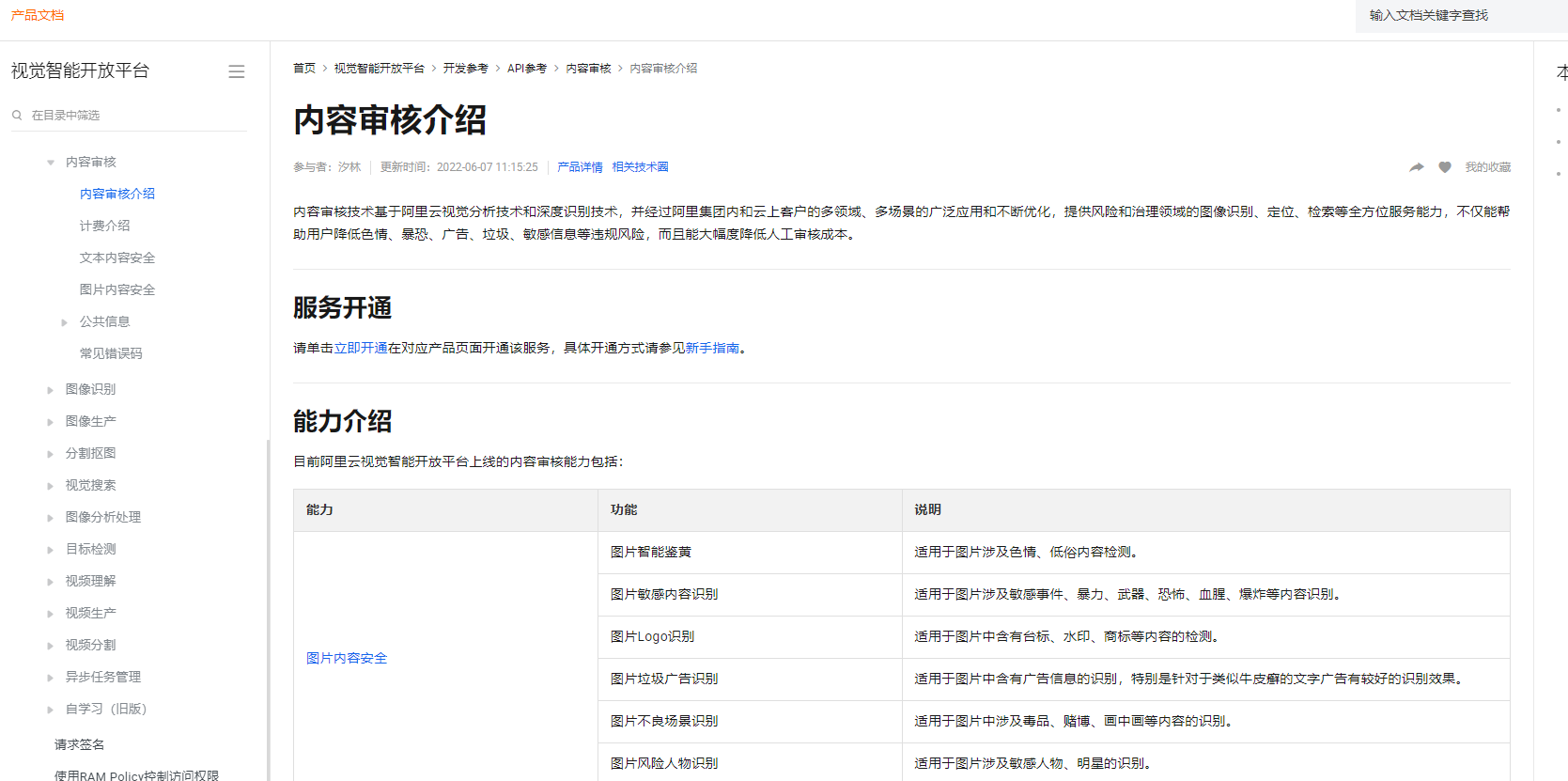The height and width of the screenshot is (781, 1568).
Task: Go to API参考 breadcrumb
Action: pos(527,69)
